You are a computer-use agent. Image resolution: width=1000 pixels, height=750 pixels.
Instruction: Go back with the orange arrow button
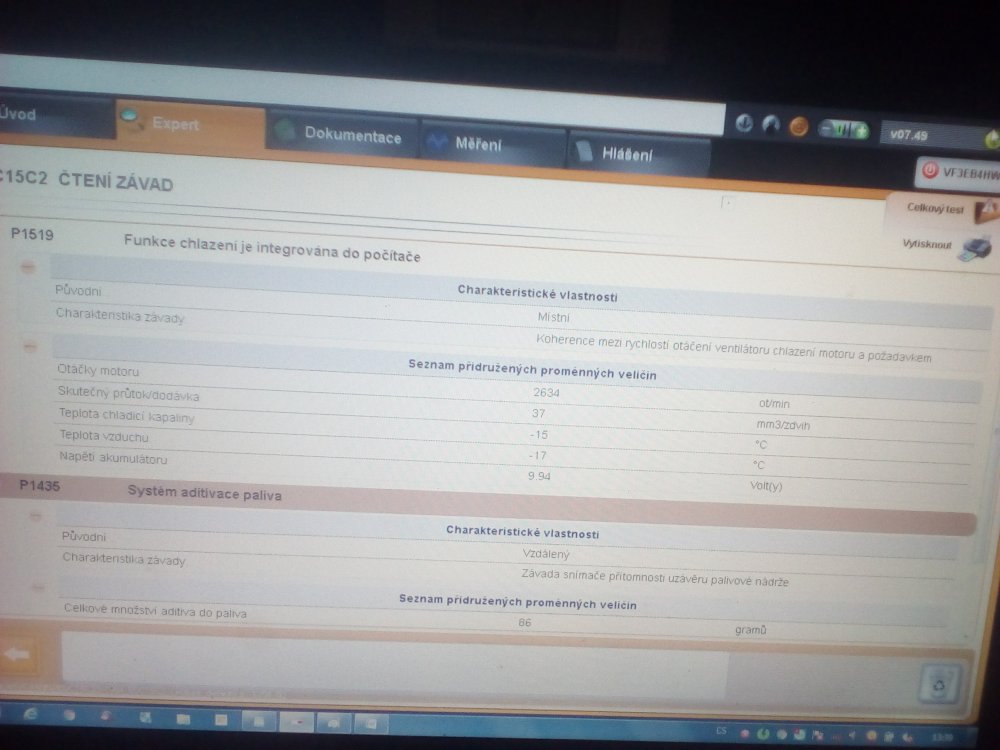17,654
